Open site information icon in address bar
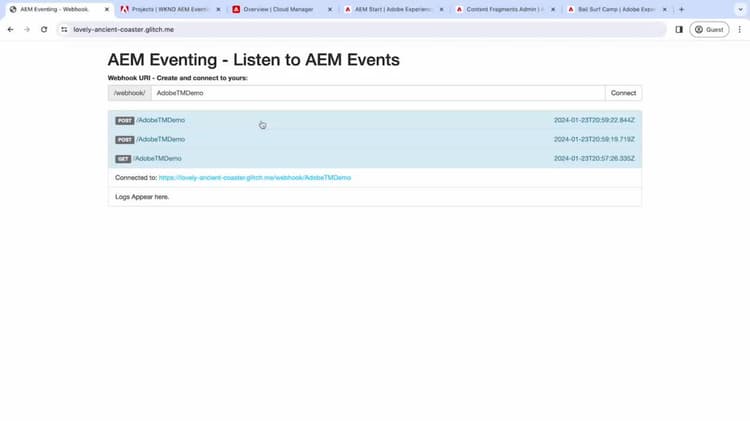This screenshot has width=750, height=421. coord(64,30)
